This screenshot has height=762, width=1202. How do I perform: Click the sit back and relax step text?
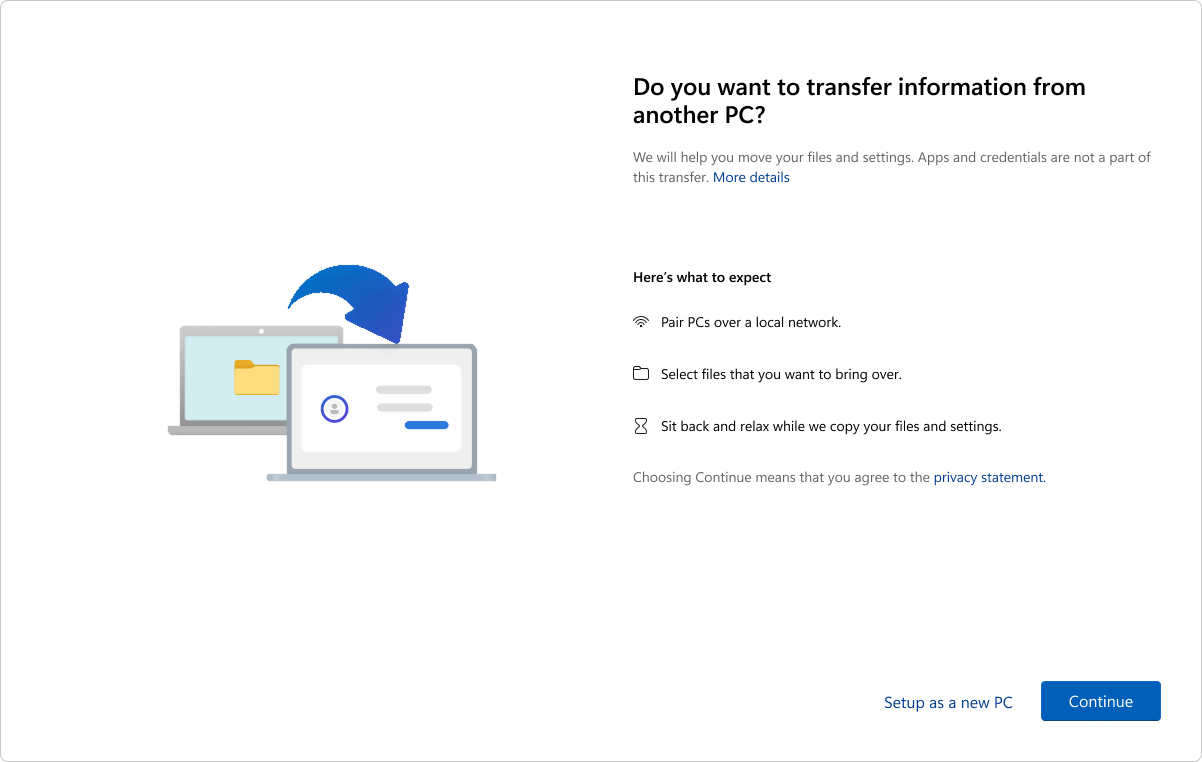click(830, 425)
